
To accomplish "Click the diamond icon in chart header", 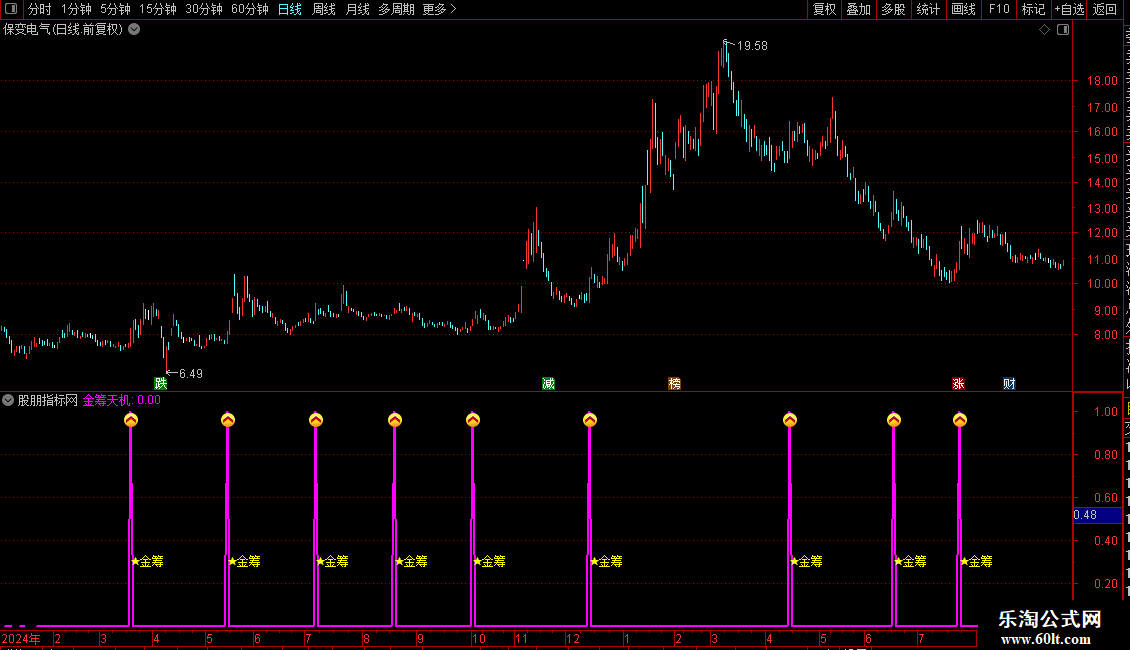I will click(1044, 30).
